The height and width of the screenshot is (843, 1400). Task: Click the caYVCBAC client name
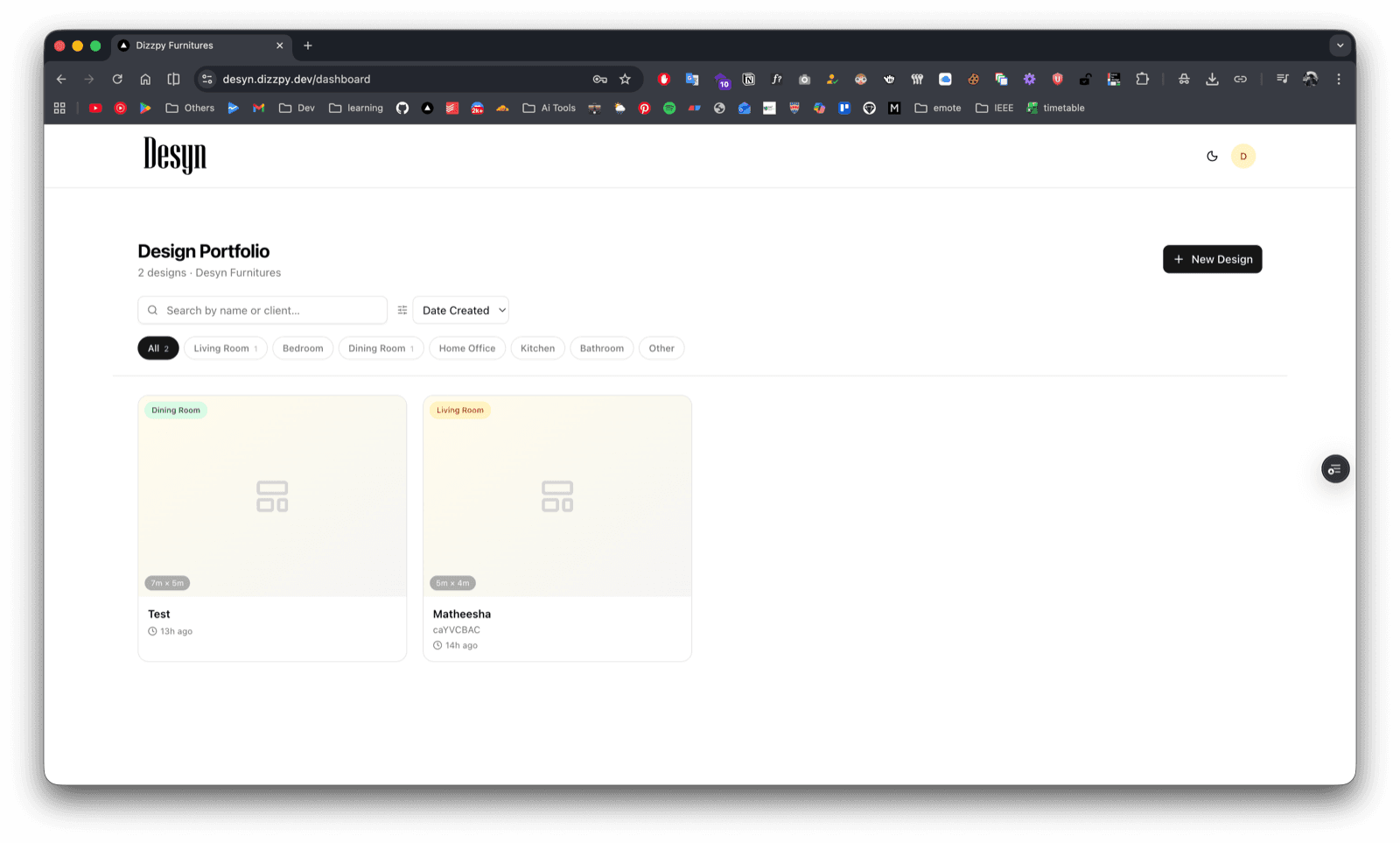(x=457, y=629)
